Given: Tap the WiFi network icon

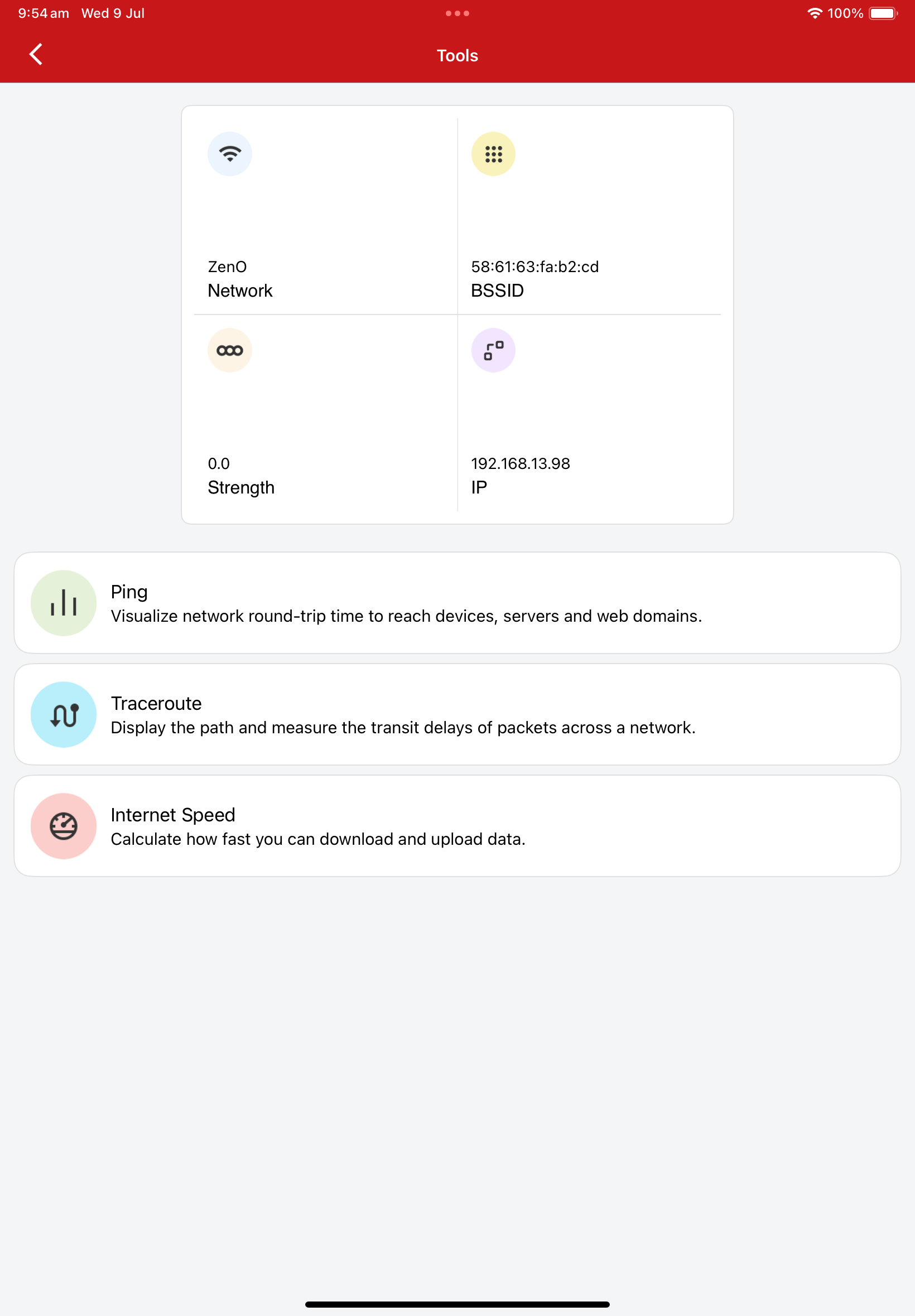Looking at the screenshot, I should 230,154.
